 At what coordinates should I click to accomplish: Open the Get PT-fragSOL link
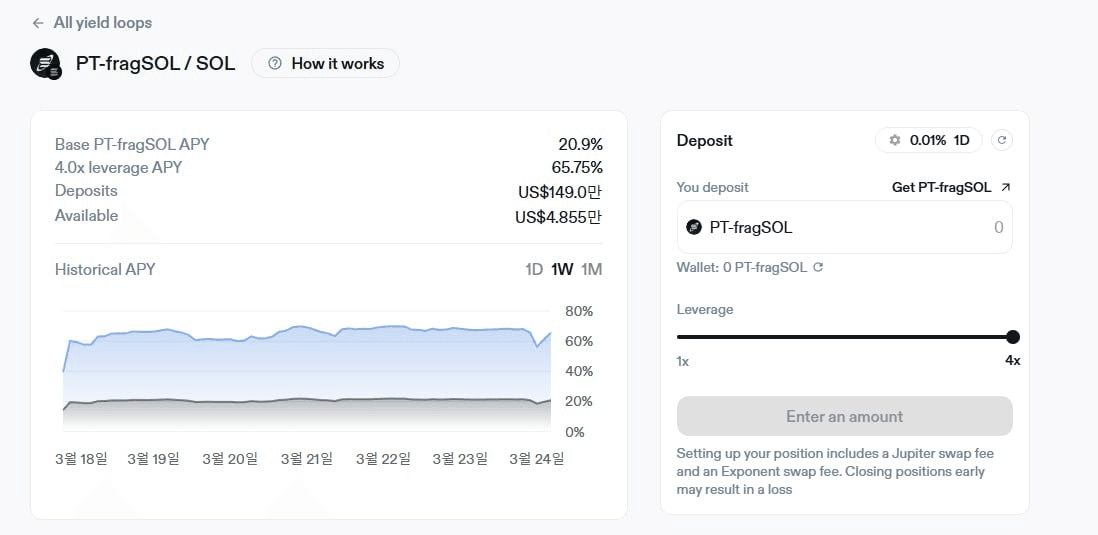[x=941, y=187]
